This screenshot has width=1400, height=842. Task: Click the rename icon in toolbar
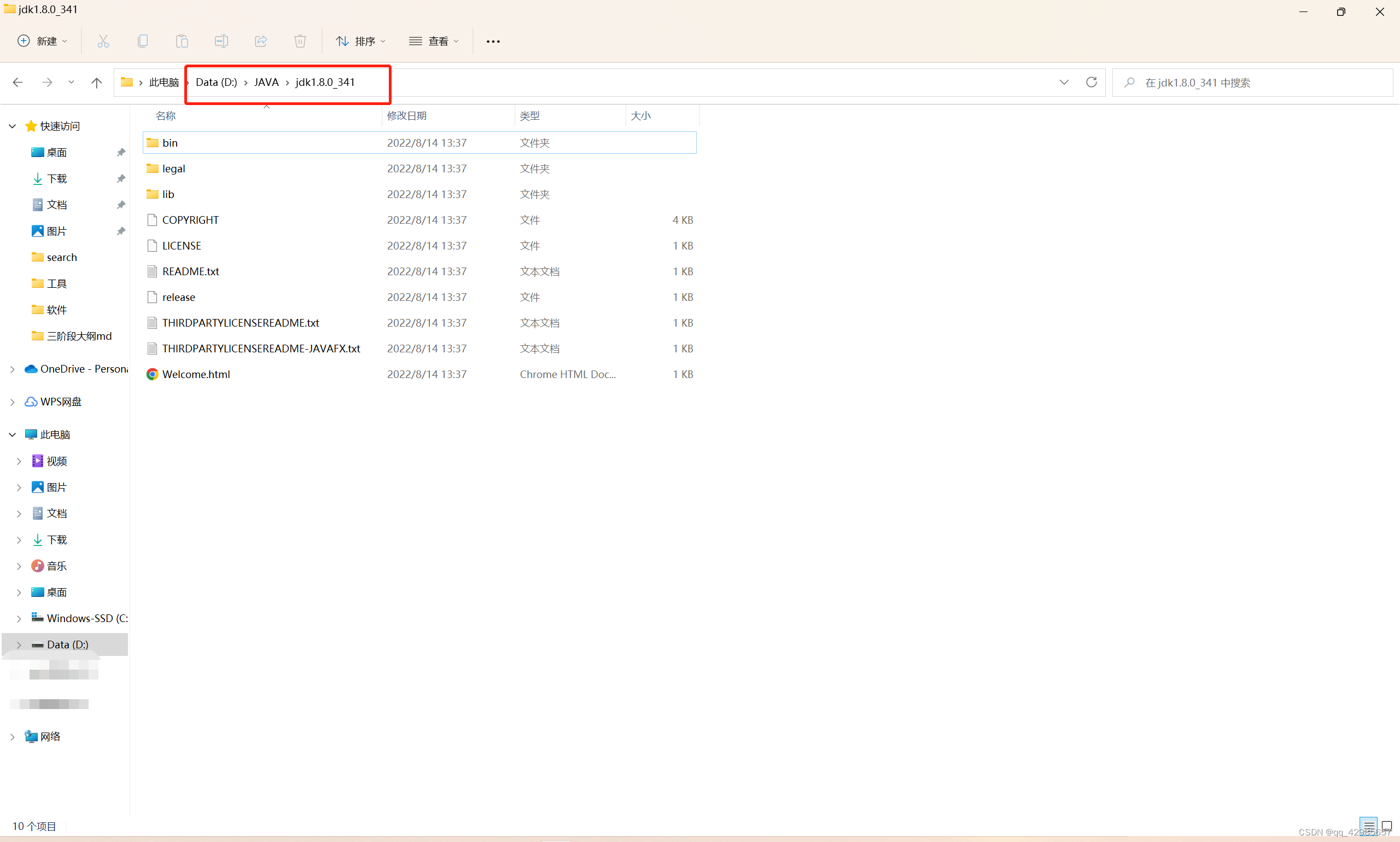click(x=221, y=41)
